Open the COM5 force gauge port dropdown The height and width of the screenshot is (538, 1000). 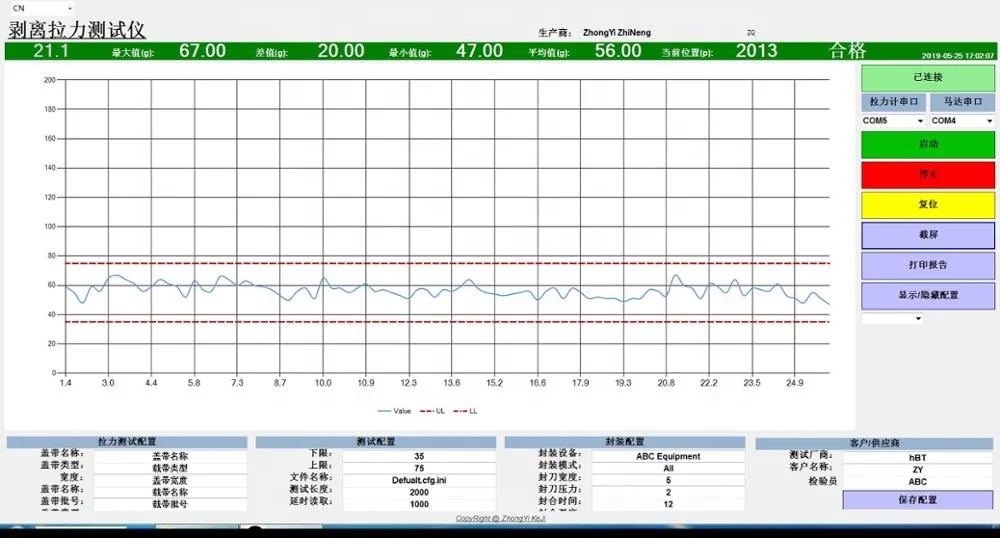(x=893, y=121)
